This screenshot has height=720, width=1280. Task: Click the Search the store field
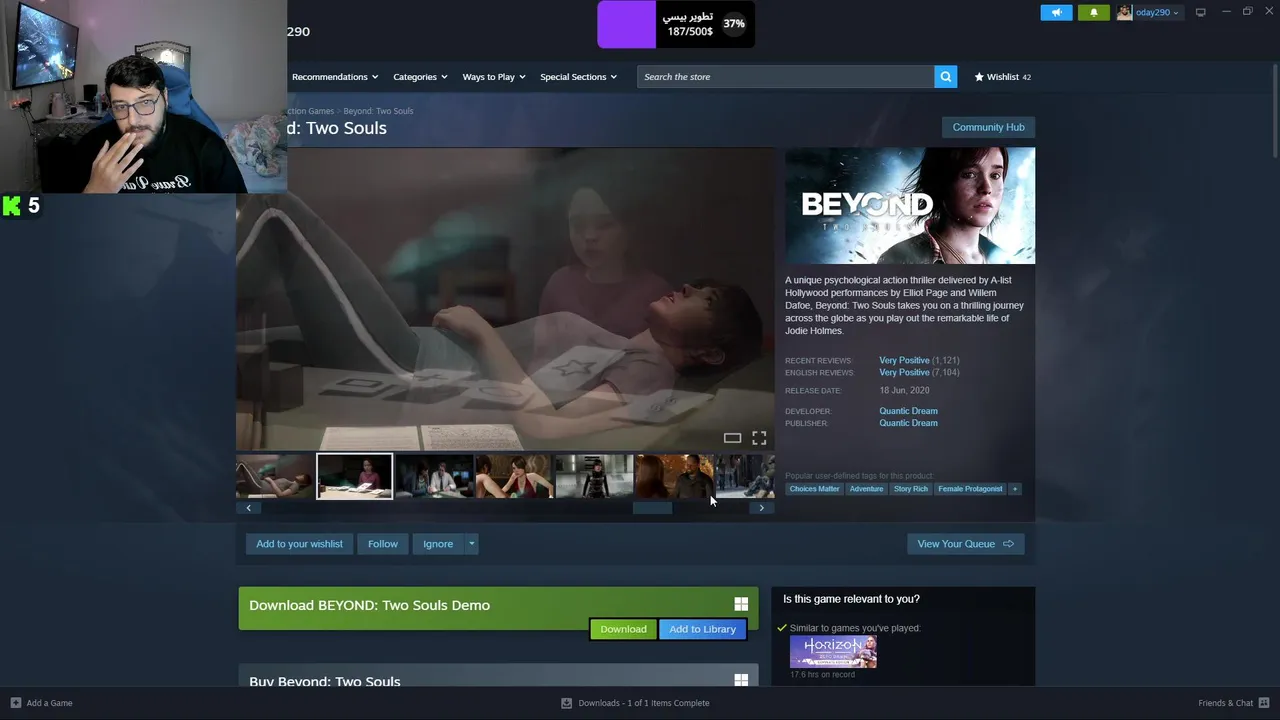(x=785, y=77)
